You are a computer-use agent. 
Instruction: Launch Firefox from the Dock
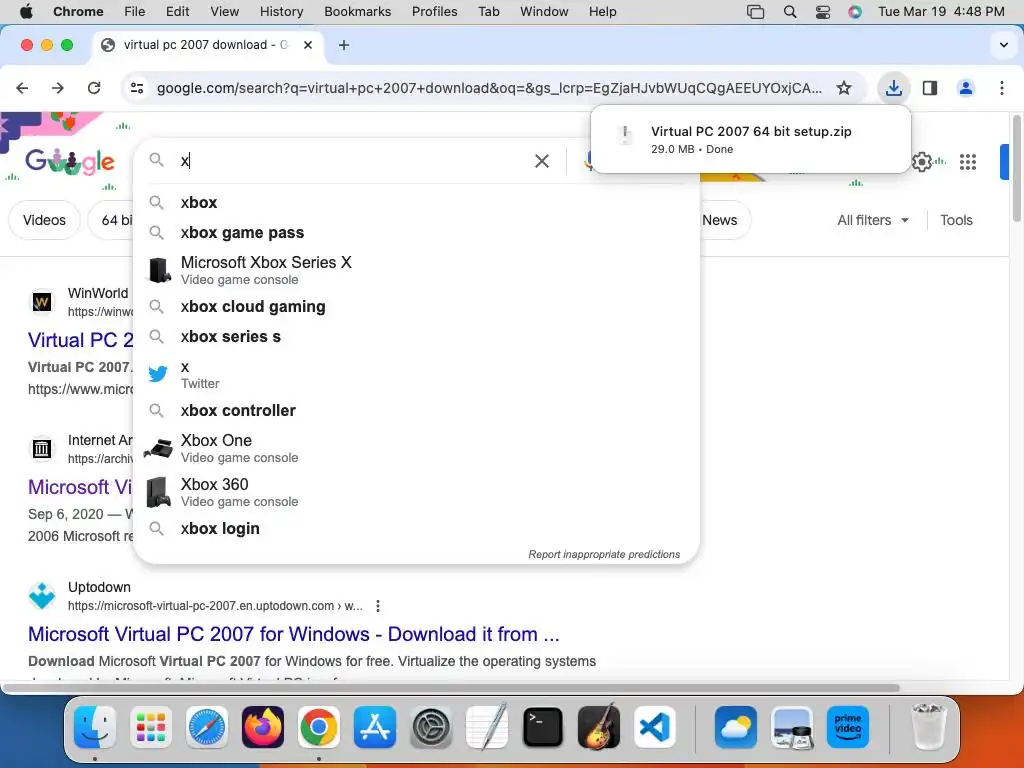(263, 726)
